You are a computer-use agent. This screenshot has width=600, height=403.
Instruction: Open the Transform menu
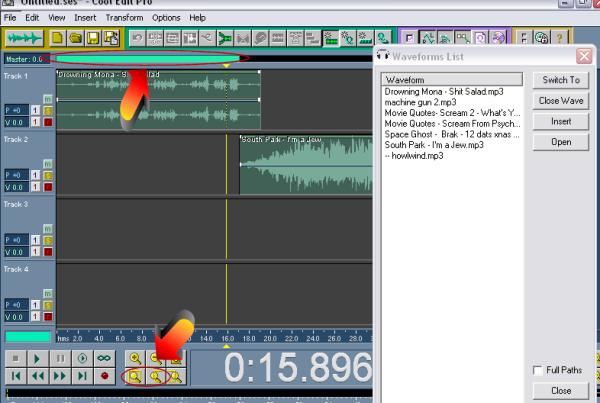(x=124, y=18)
